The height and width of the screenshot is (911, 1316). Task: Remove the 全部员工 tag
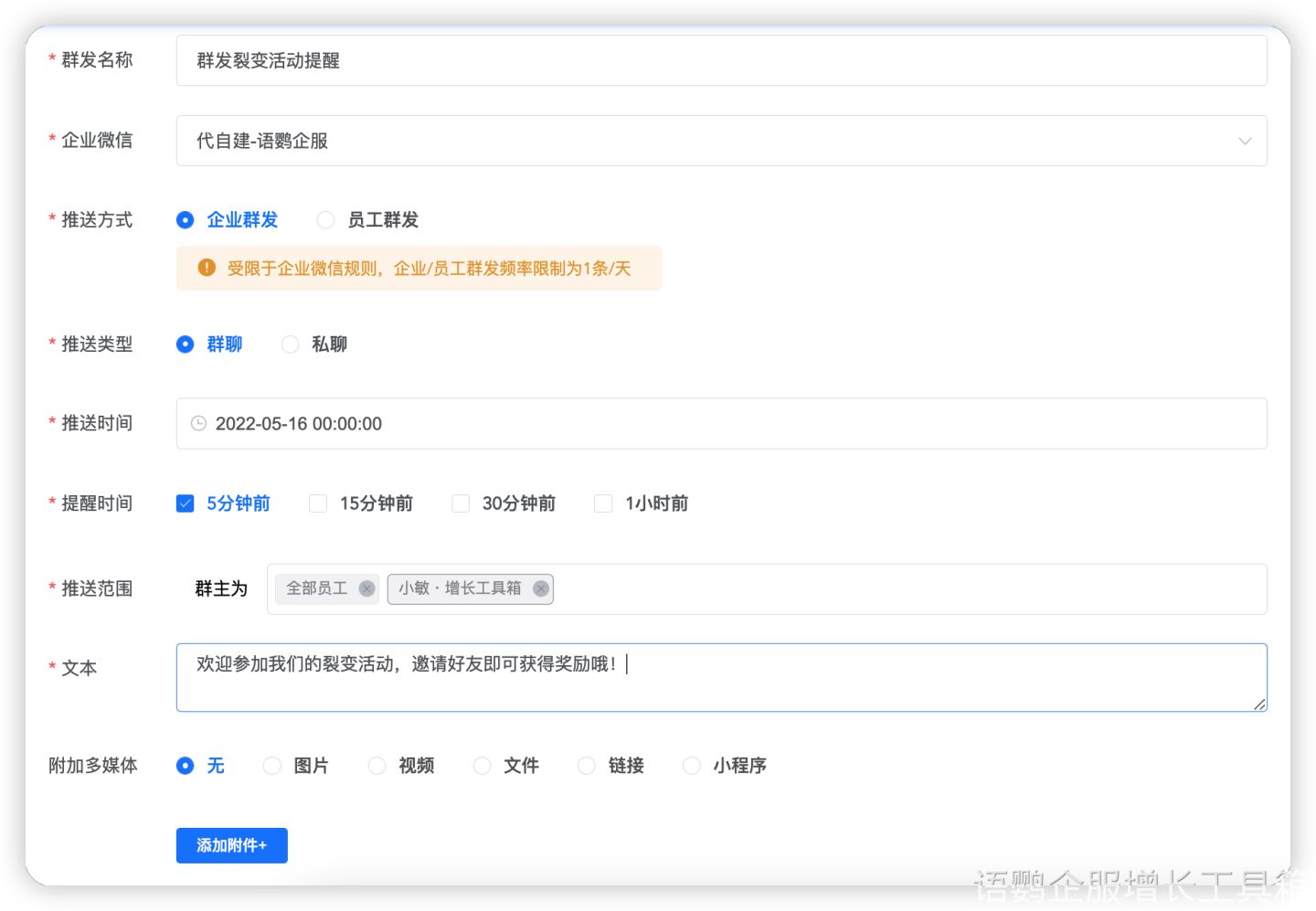(x=366, y=588)
